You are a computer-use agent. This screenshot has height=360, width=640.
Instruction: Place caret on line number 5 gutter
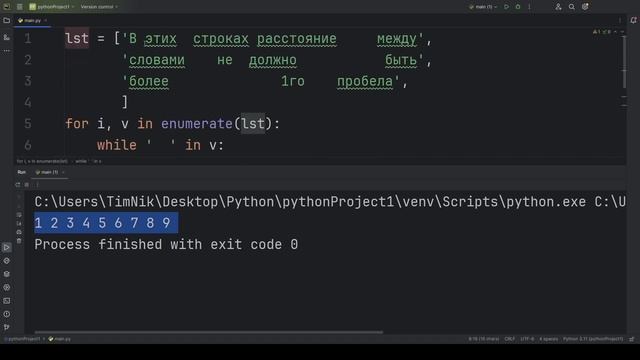click(27, 124)
